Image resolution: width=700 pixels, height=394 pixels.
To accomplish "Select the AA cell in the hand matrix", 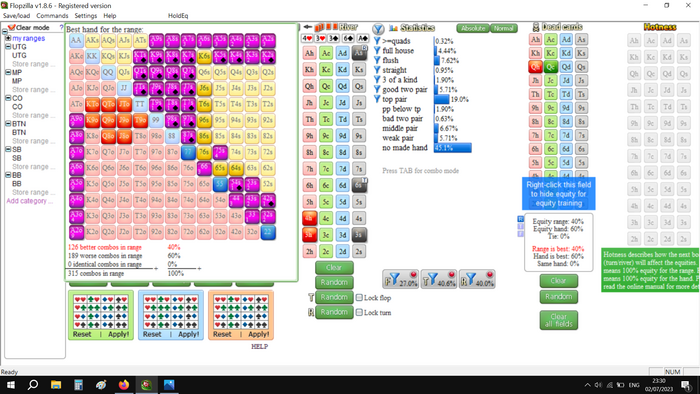I will point(76,40).
